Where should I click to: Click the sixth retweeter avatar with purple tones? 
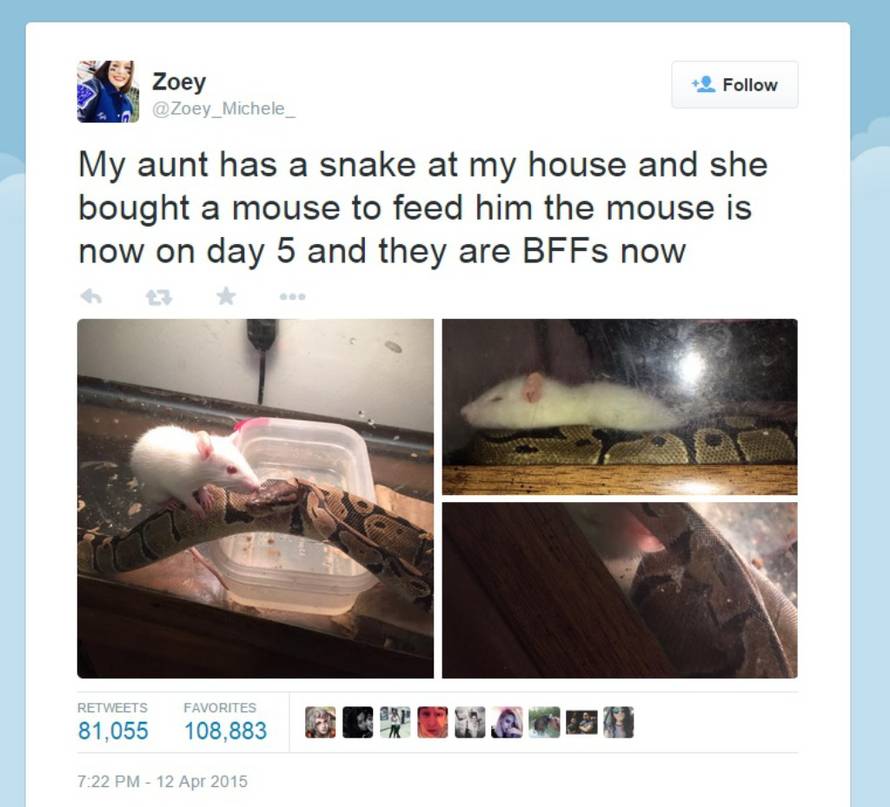pyautogui.click(x=507, y=722)
